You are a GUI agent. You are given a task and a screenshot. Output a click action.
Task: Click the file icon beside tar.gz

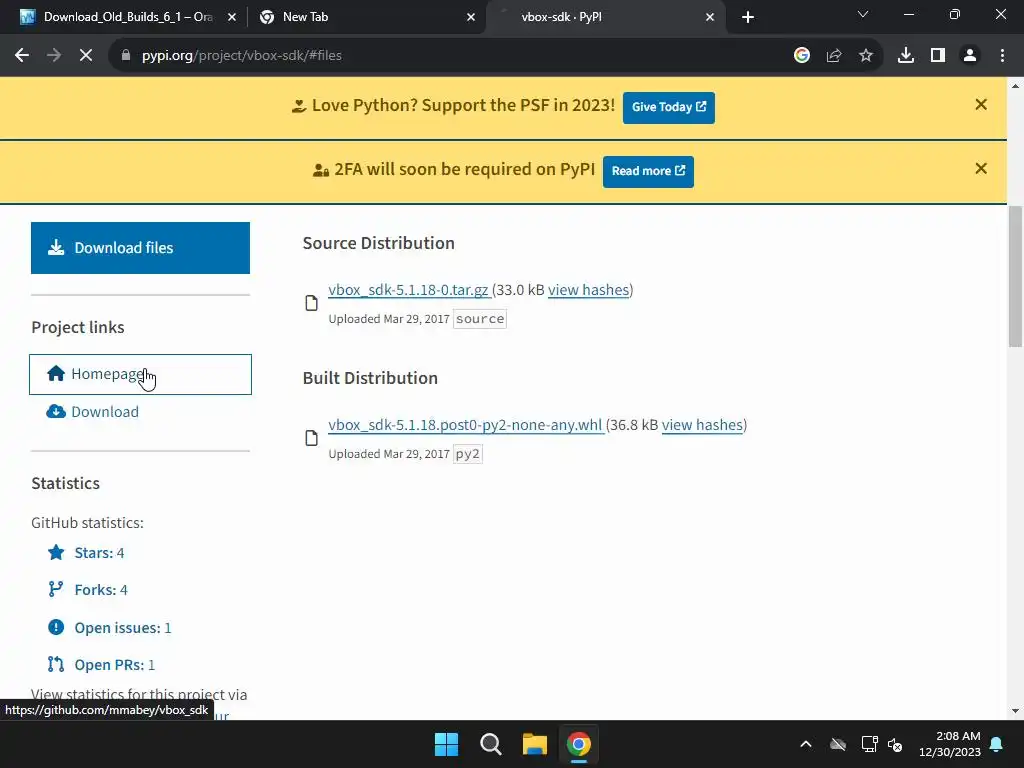click(312, 303)
